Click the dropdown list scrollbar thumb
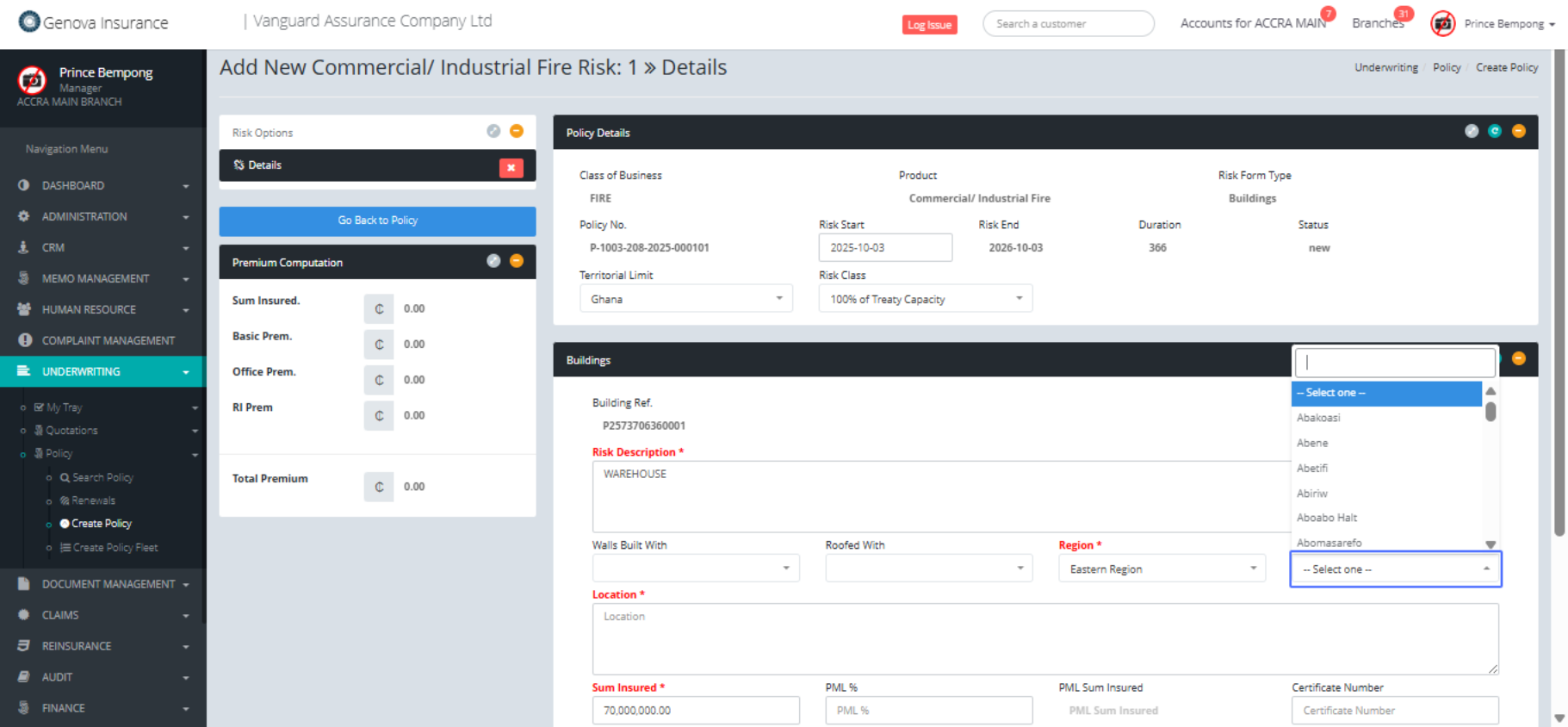Screen dimensions: 1568x727 [1491, 412]
